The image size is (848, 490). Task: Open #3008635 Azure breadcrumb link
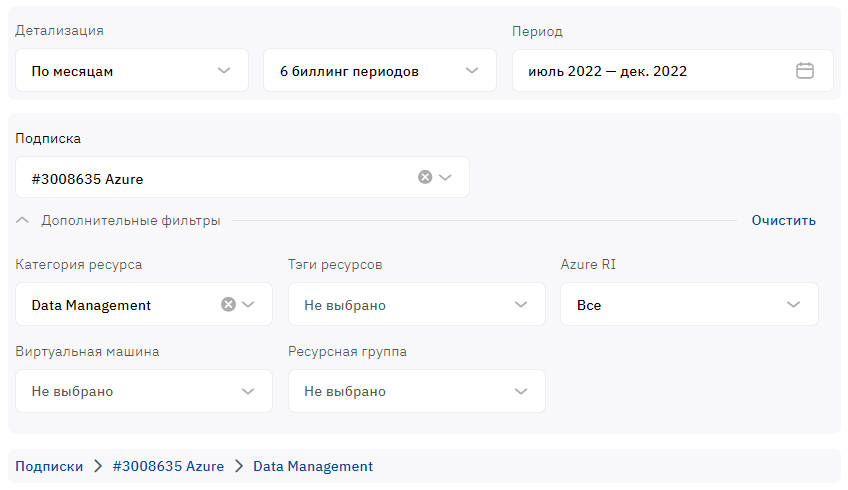168,466
